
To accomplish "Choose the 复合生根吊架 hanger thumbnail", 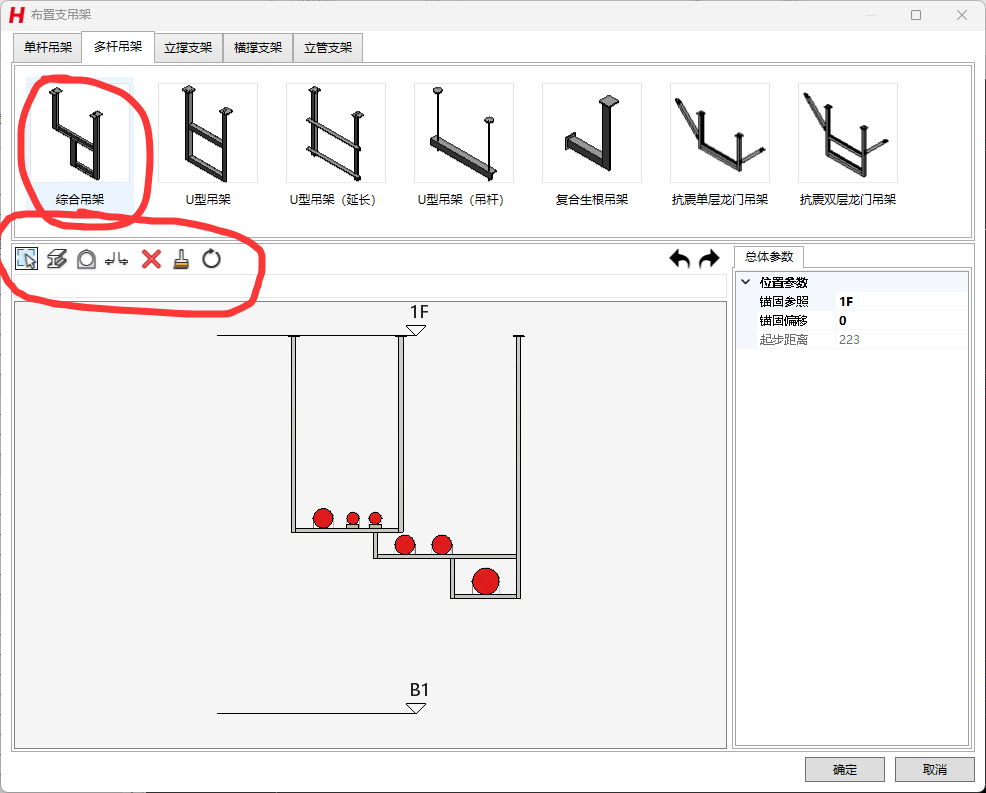I will [x=592, y=133].
